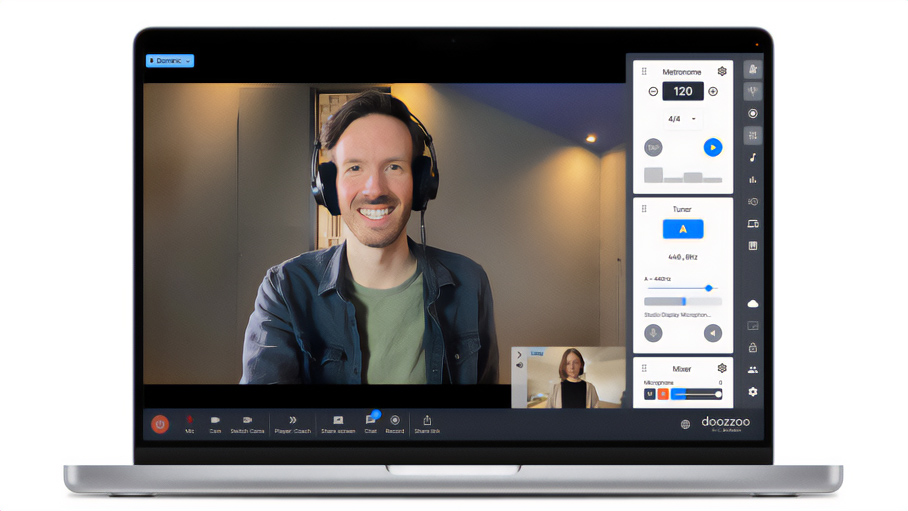
Task: Click the participants icon in the right sidebar
Action: 753,370
